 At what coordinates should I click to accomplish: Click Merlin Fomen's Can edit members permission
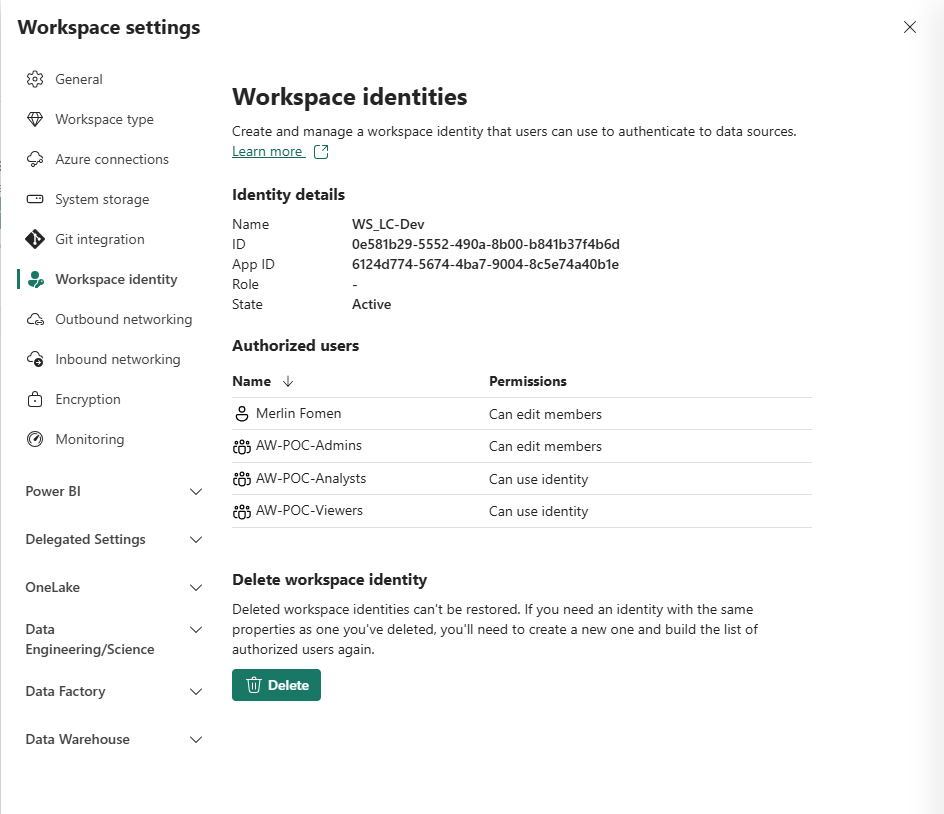(545, 414)
